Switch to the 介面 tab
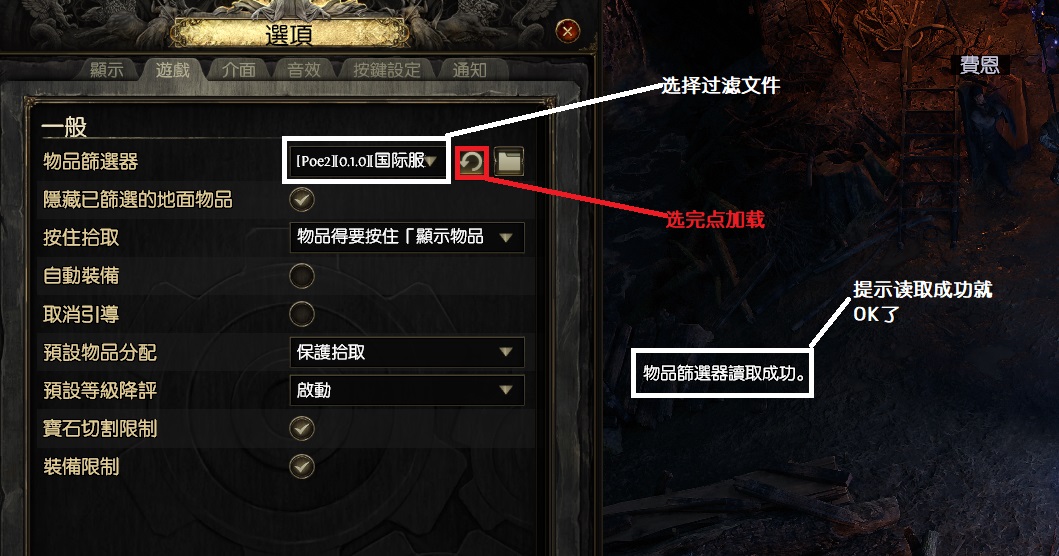 pos(238,70)
